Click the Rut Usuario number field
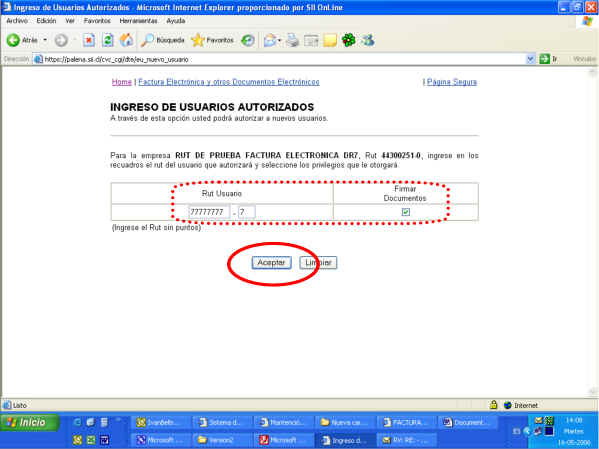Screen dimensions: 599x449 (209, 212)
